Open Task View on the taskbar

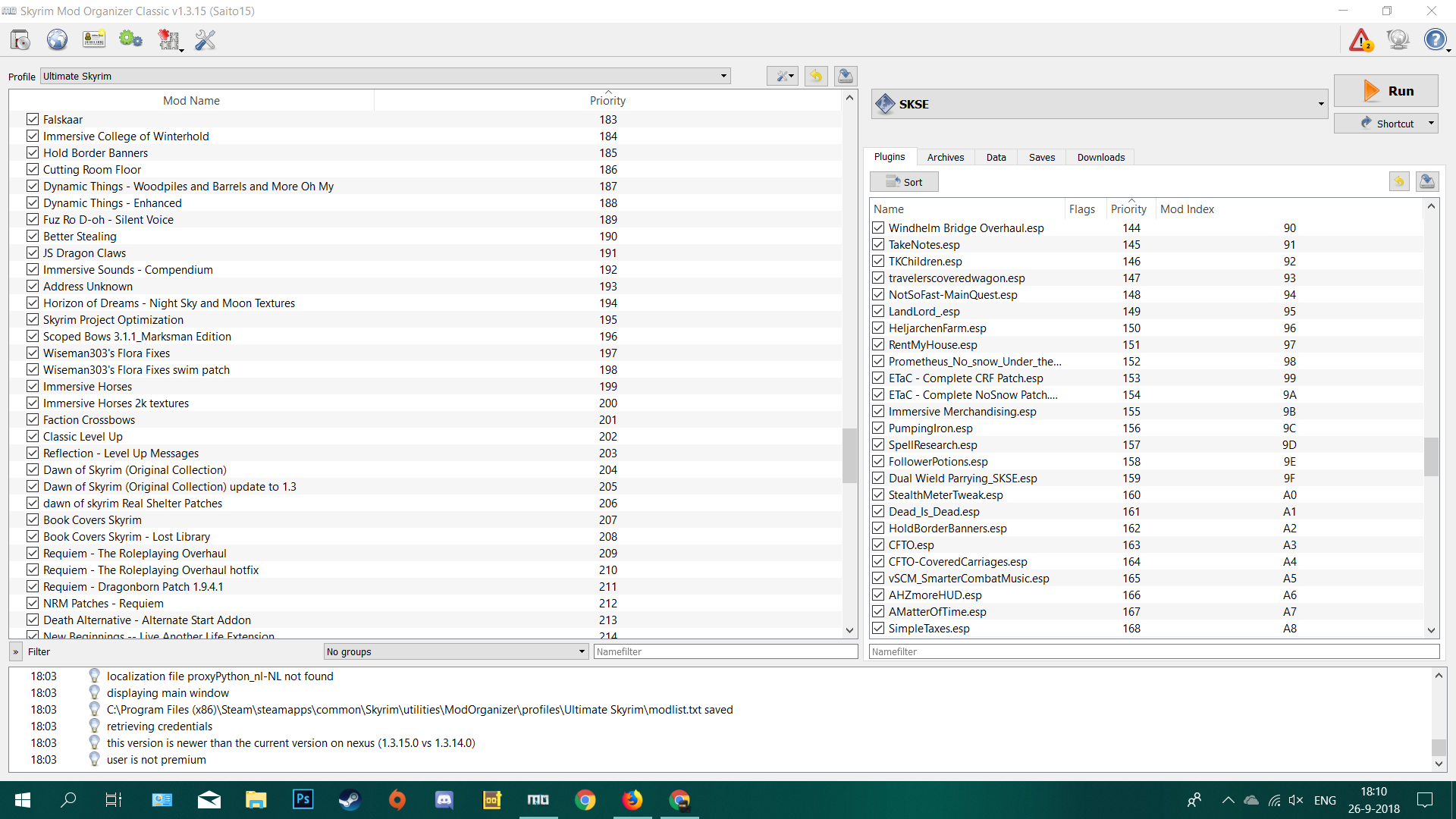point(114,800)
